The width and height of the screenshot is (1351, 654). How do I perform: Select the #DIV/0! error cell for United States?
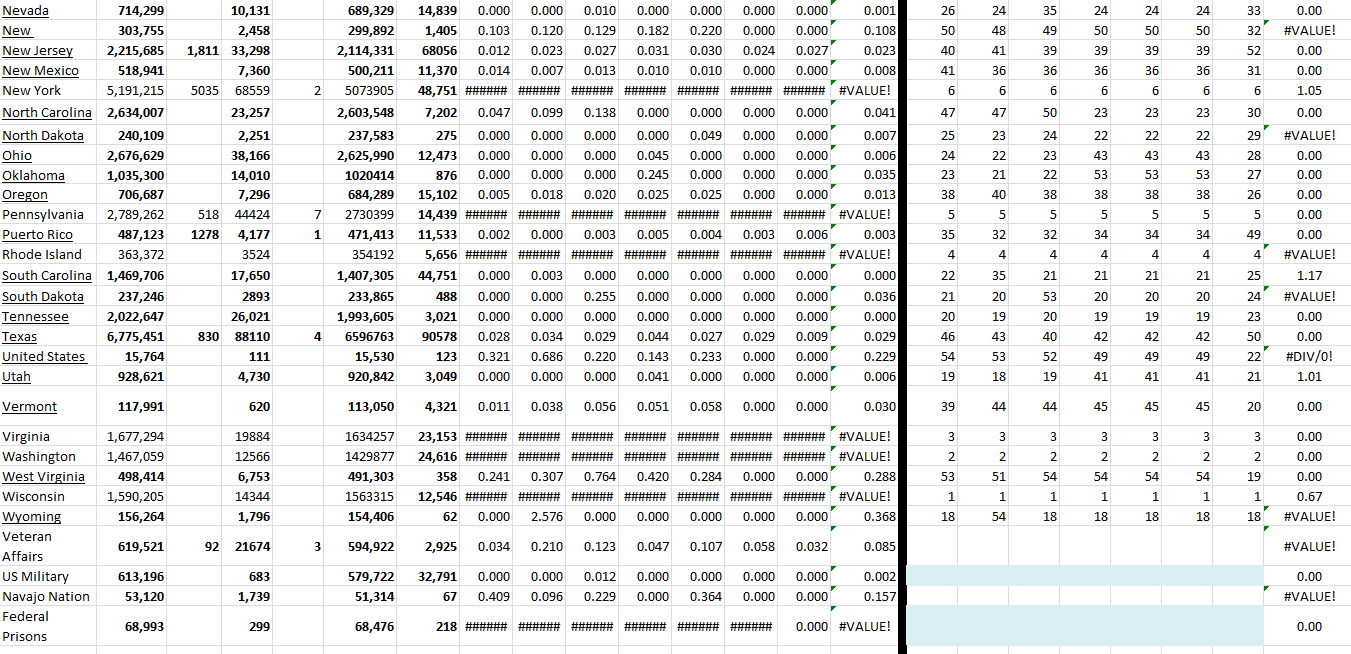[1311, 356]
